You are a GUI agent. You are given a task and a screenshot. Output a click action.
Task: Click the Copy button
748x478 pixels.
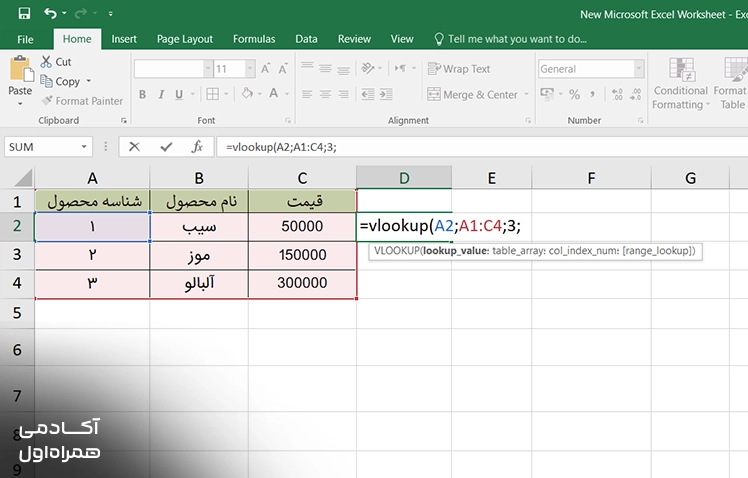click(x=60, y=82)
